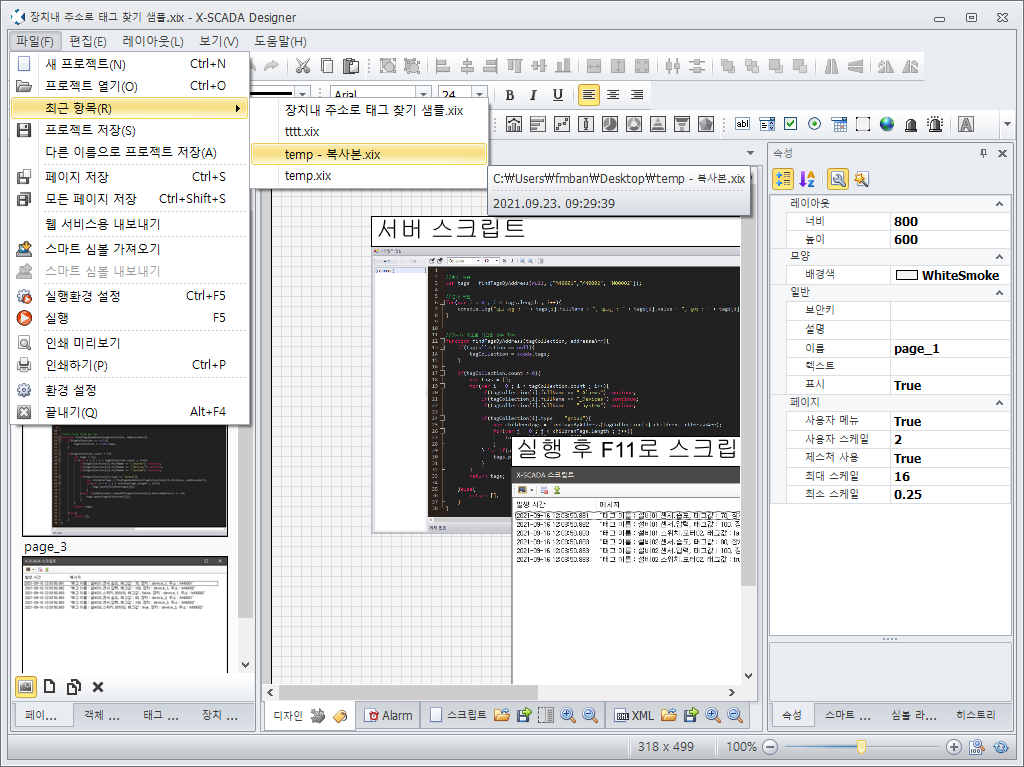Add a new page icon in page panel
This screenshot has height=767, width=1024.
click(50, 687)
